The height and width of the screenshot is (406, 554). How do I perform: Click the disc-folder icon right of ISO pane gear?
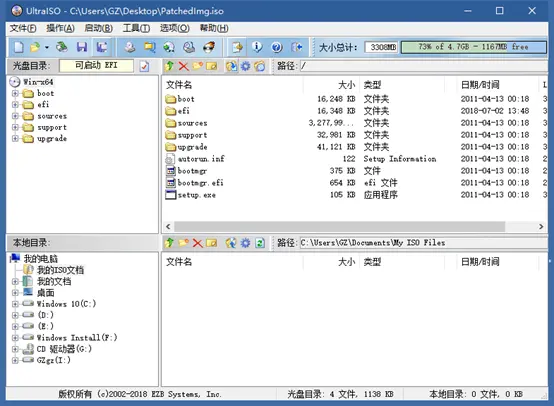(260, 66)
